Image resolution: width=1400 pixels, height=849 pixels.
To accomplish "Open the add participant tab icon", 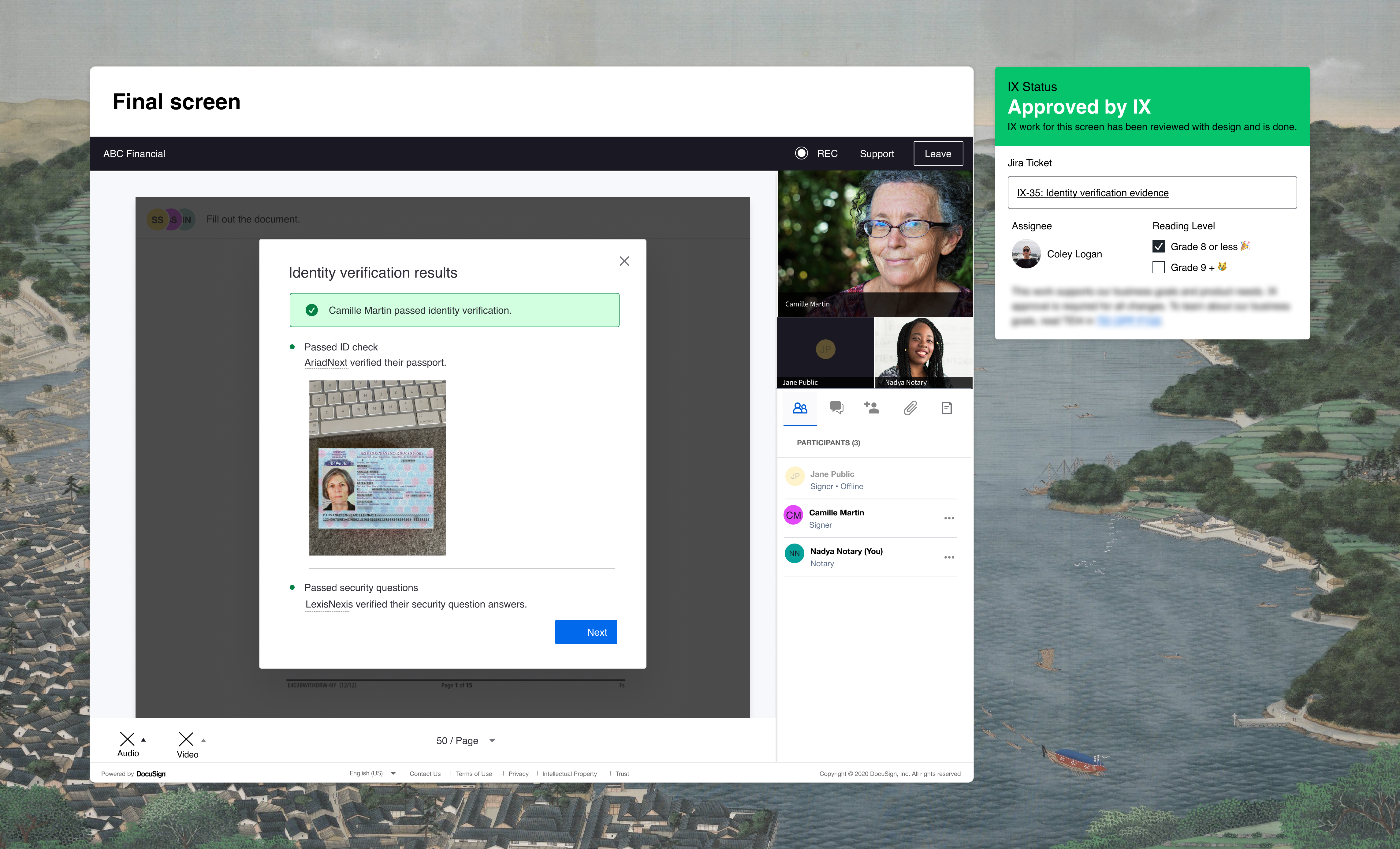I will click(872, 407).
